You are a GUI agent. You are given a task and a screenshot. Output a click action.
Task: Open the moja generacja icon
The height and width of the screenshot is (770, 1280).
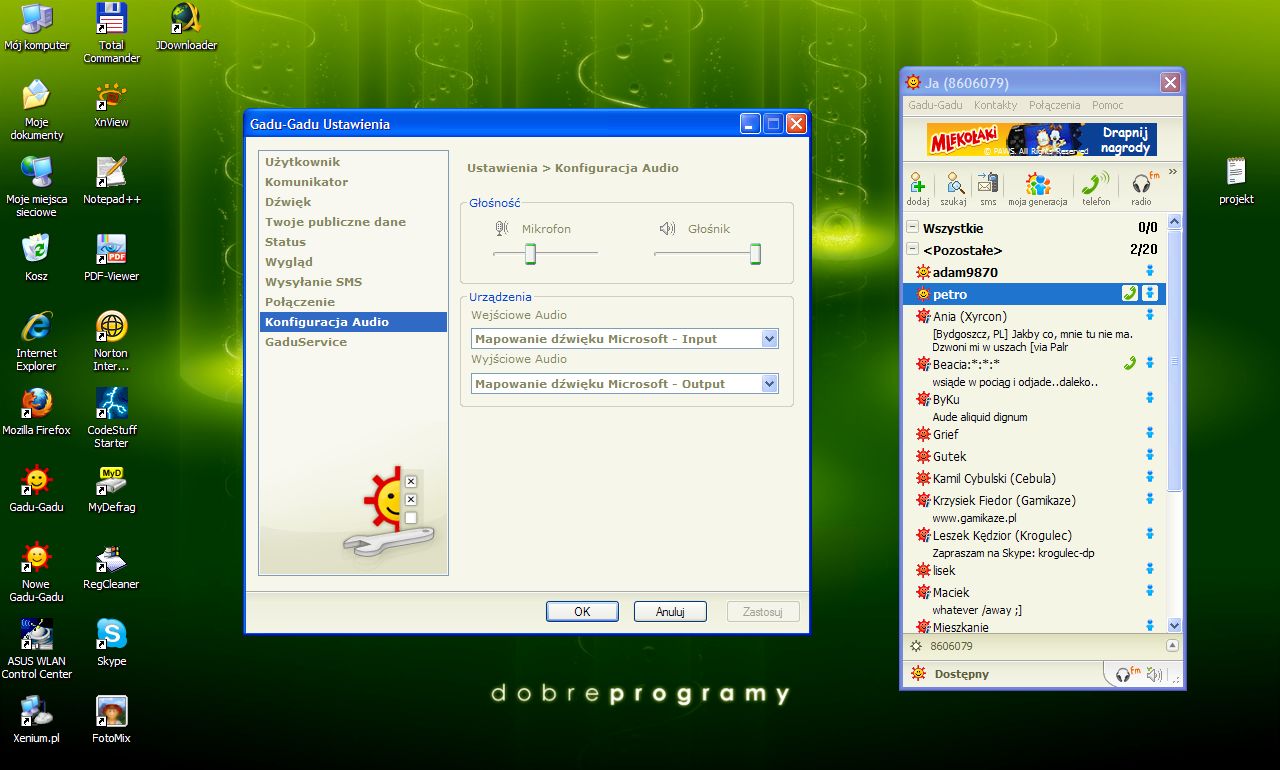1038,188
